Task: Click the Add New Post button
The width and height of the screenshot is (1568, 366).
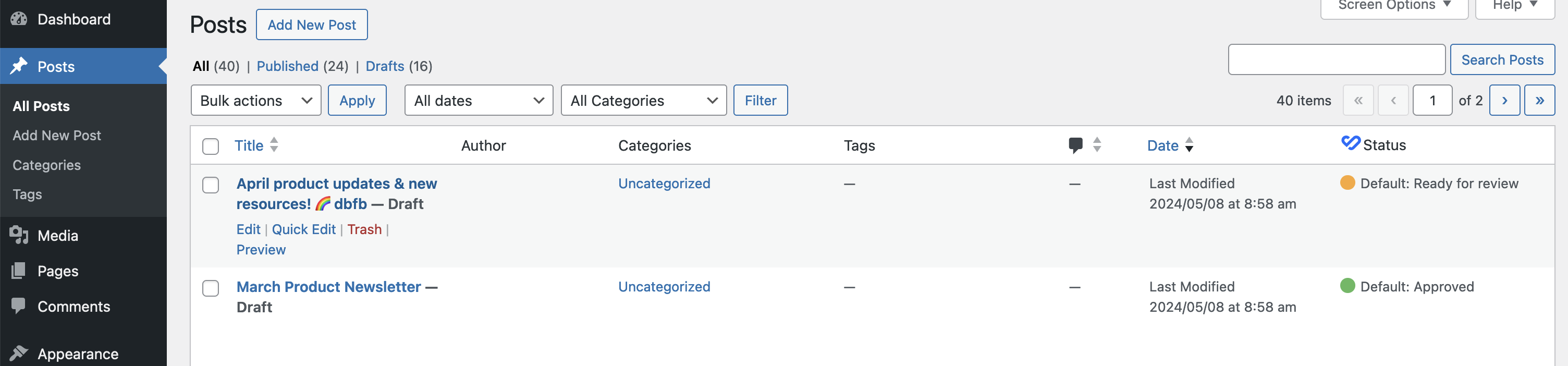Action: click(x=312, y=25)
